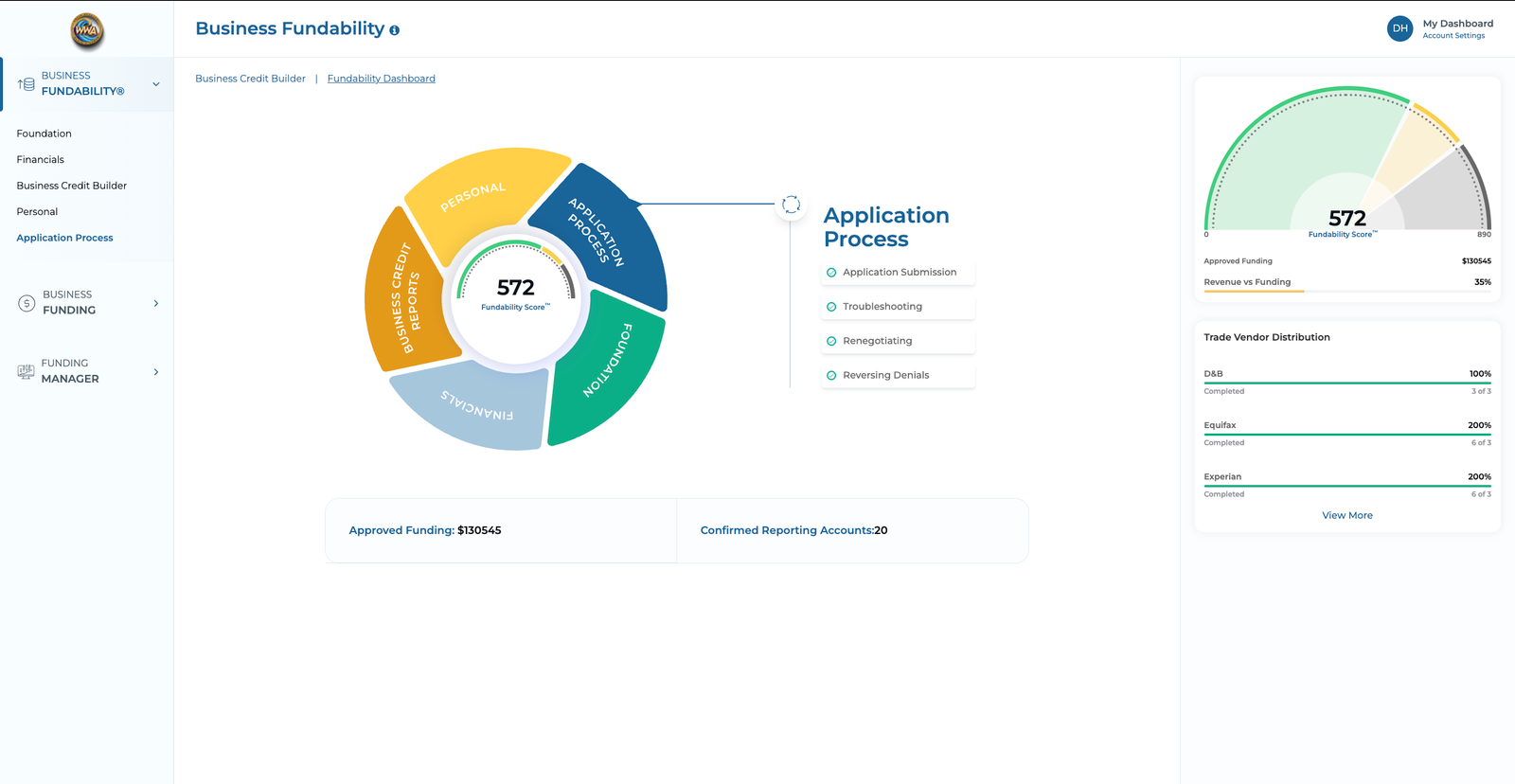Select the Business Credit Builder breadcrumb tab
The image size is (1515, 784).
(250, 79)
